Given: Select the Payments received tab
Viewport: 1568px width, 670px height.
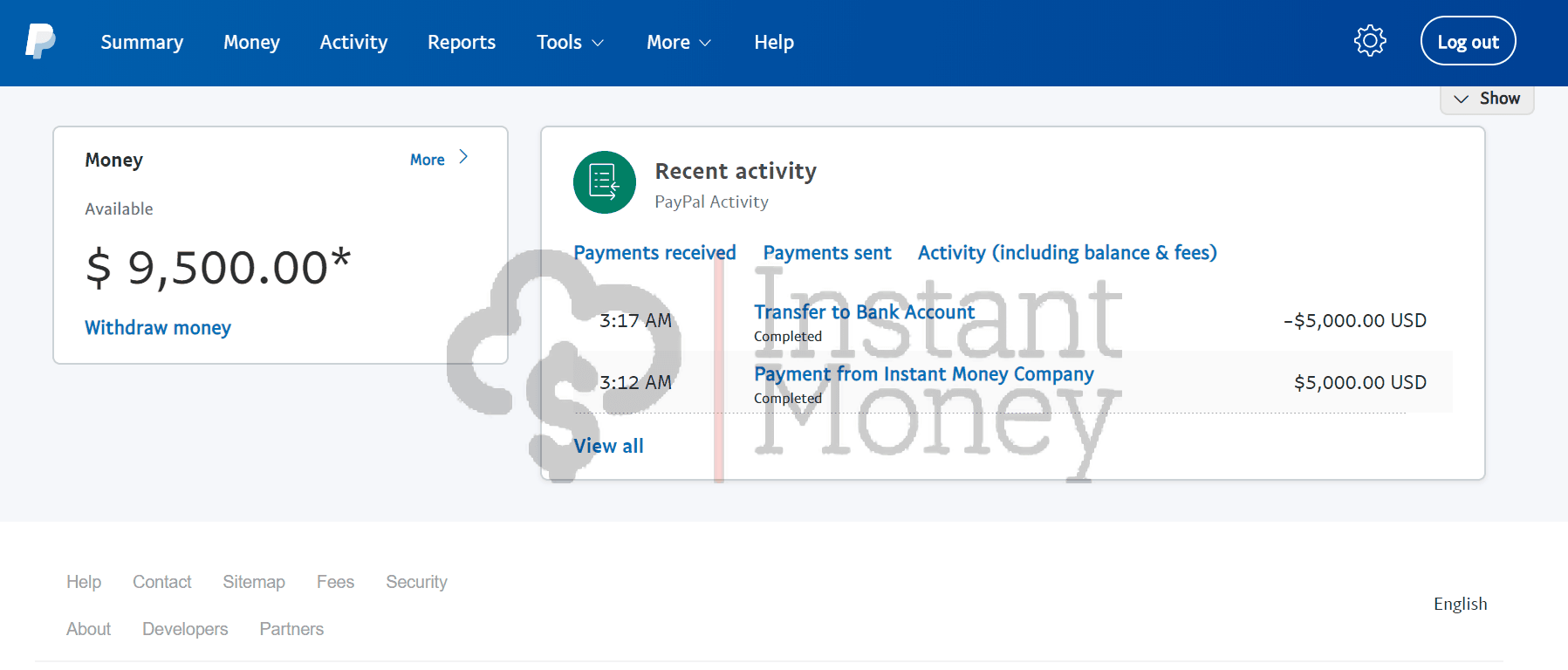Looking at the screenshot, I should (654, 253).
